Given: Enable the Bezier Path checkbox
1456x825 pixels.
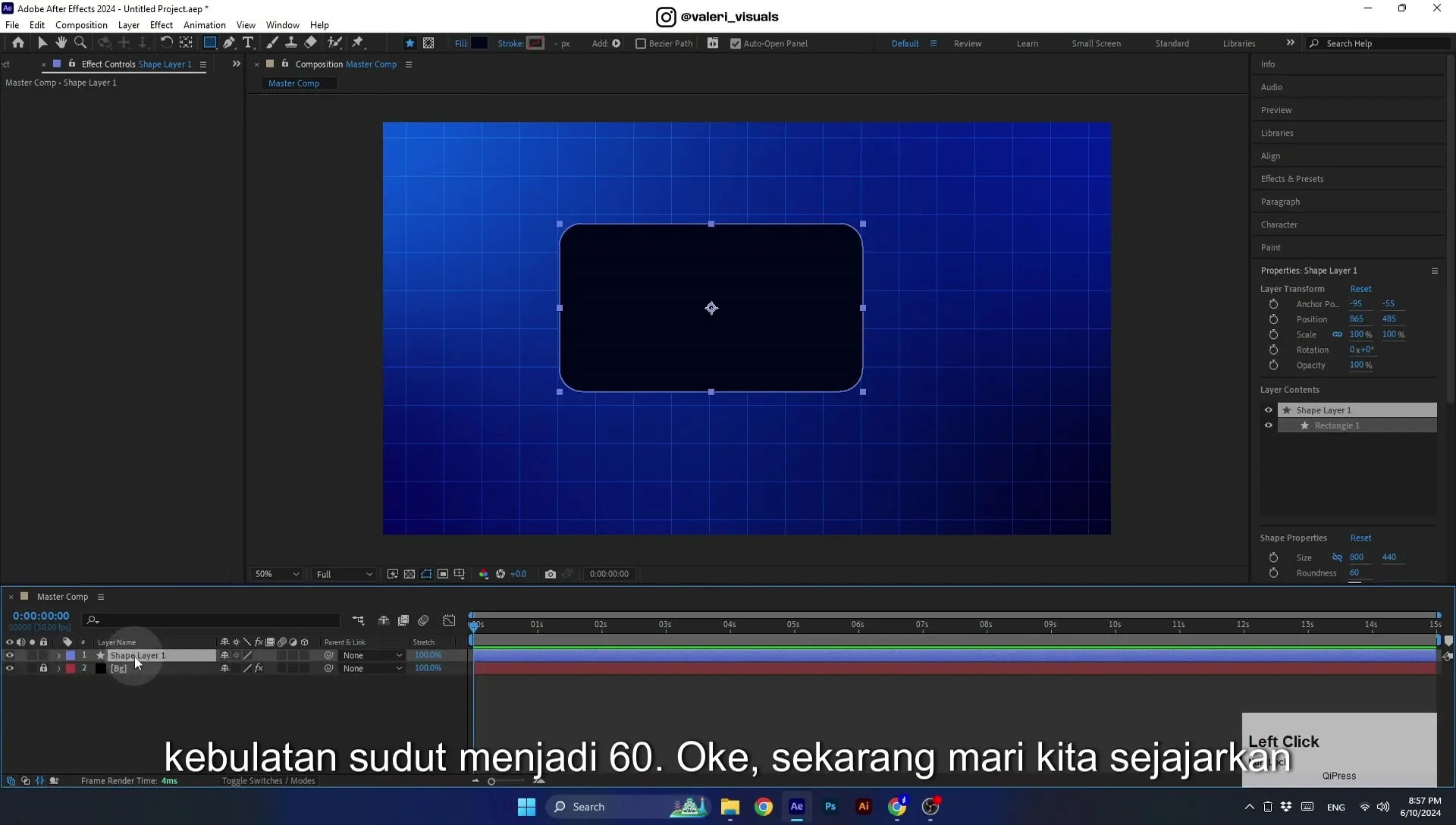Looking at the screenshot, I should 641,44.
